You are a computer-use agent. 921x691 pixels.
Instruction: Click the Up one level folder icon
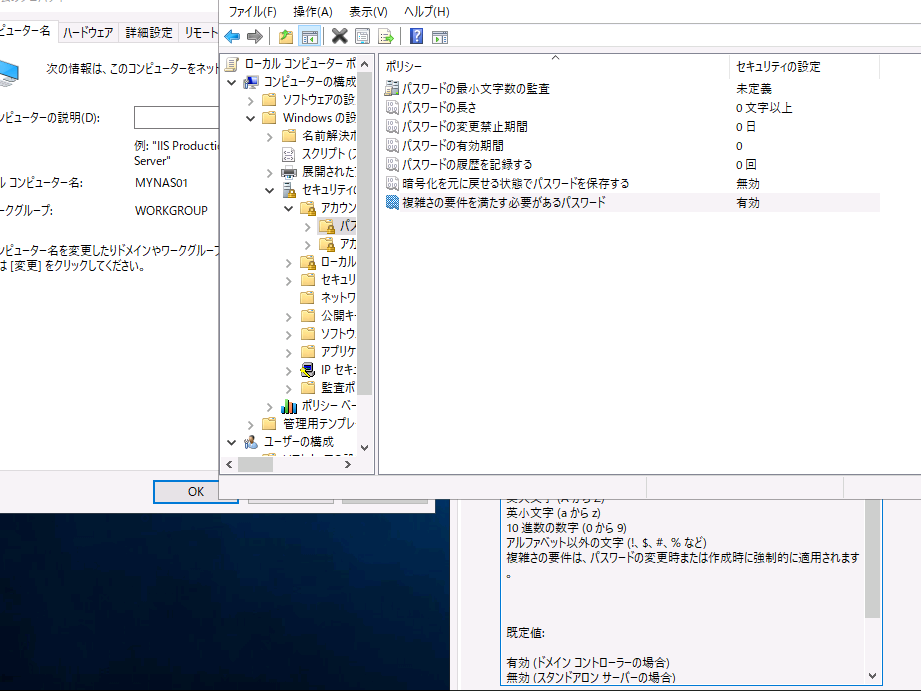pyautogui.click(x=286, y=37)
